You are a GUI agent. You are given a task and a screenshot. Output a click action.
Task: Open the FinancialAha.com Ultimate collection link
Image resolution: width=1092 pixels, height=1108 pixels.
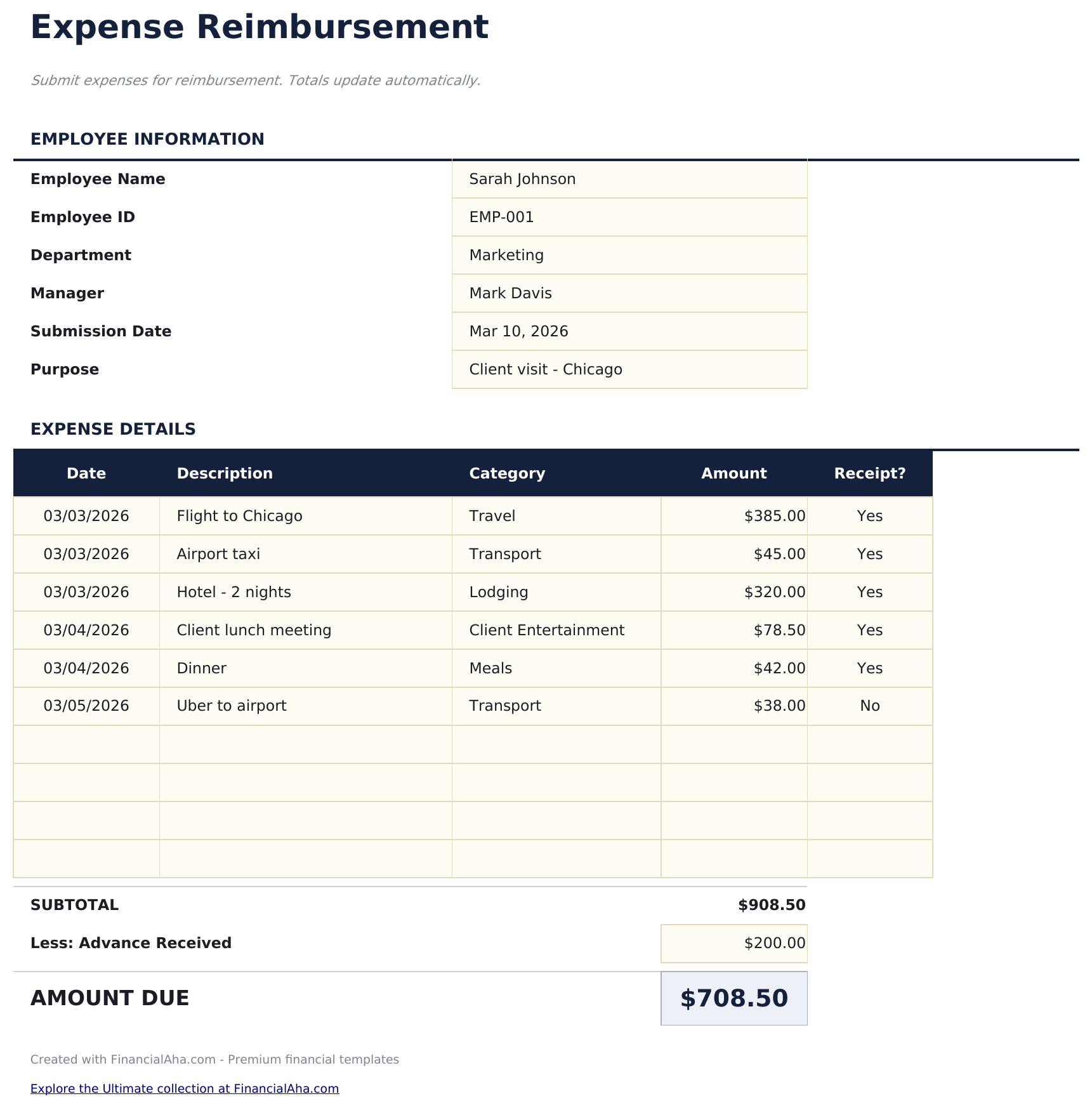point(185,1088)
